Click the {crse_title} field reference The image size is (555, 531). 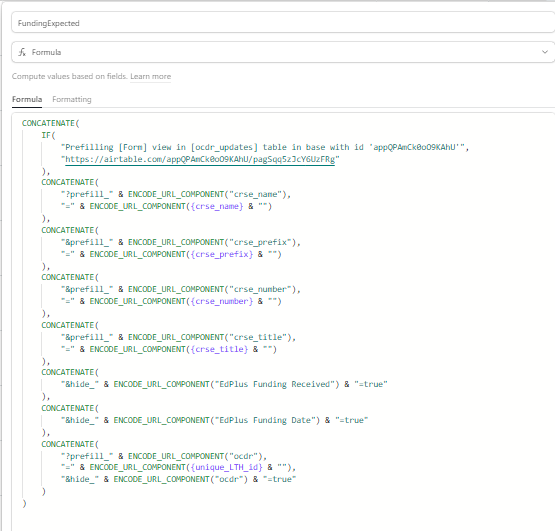(x=219, y=349)
